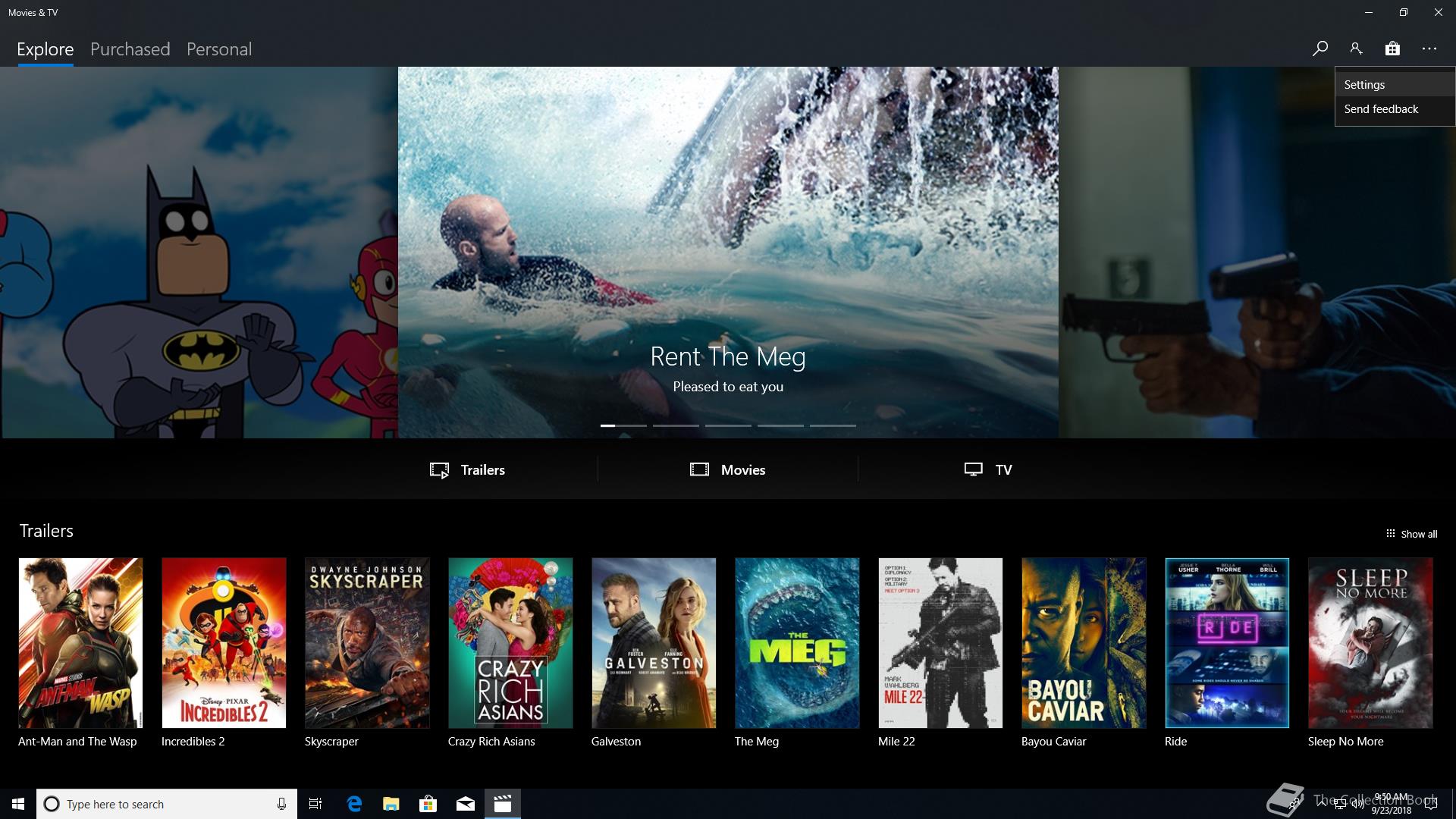Click the 'Mile 22' title text
This screenshot has width=1456, height=819.
tap(896, 742)
